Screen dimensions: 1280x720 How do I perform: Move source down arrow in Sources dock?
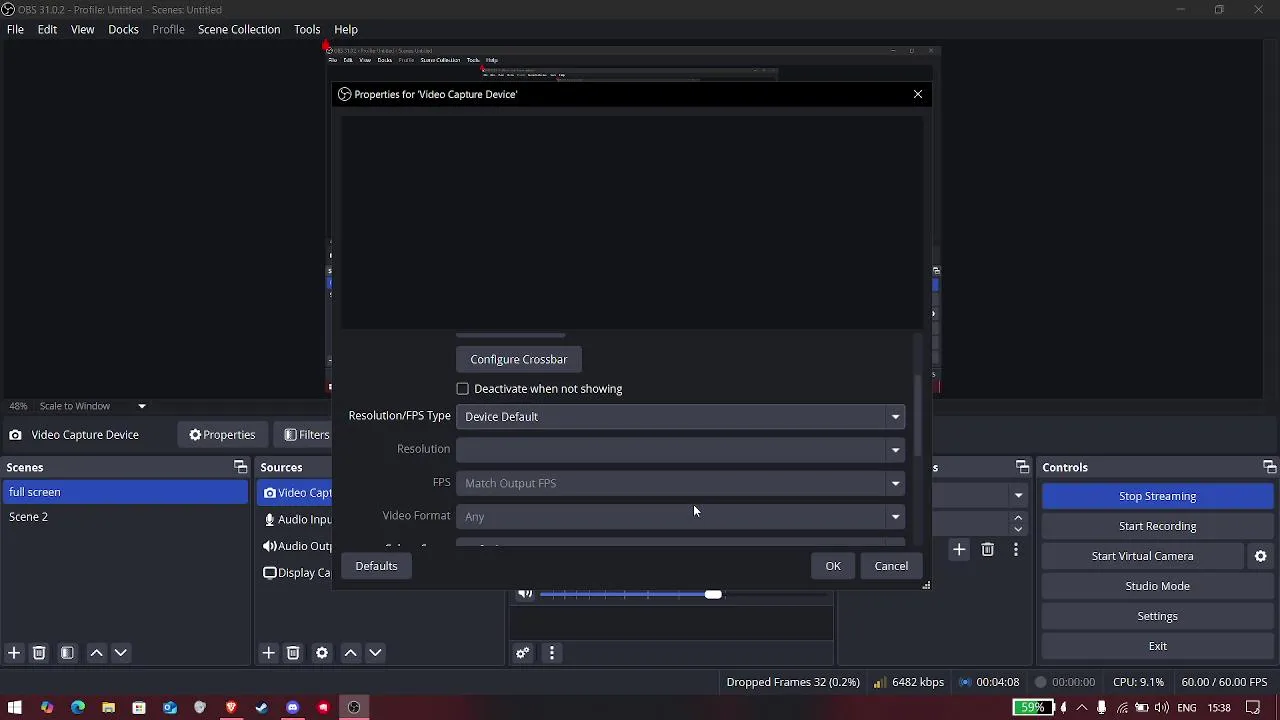[x=375, y=653]
